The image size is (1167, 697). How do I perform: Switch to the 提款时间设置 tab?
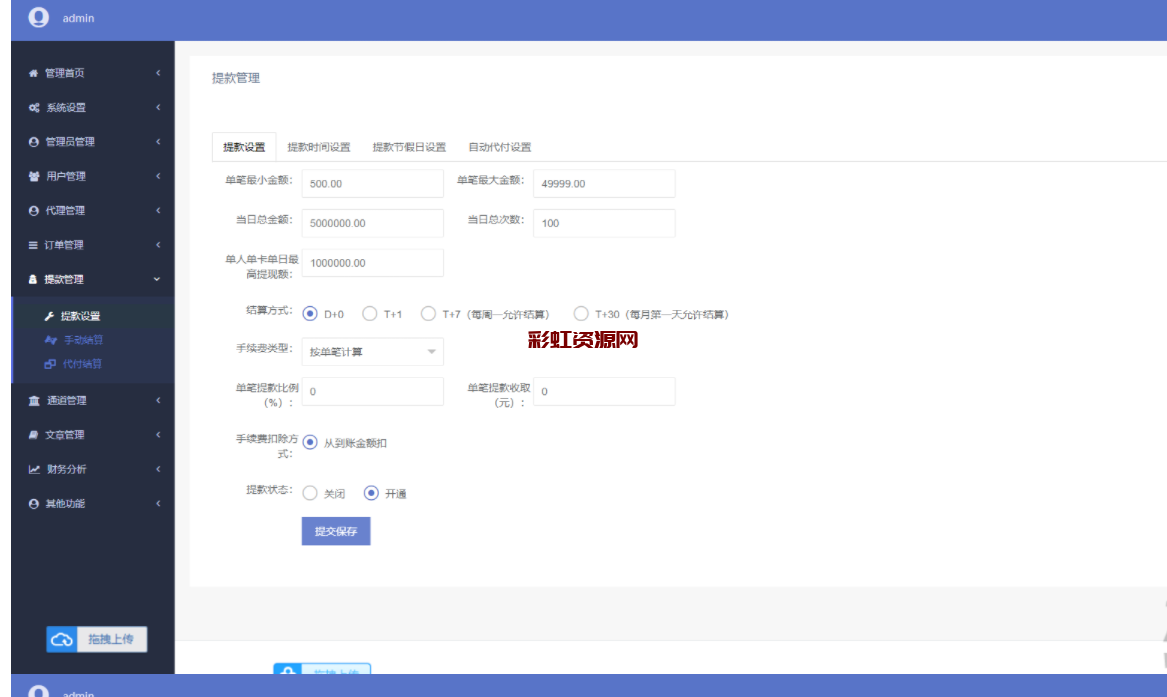coord(319,147)
